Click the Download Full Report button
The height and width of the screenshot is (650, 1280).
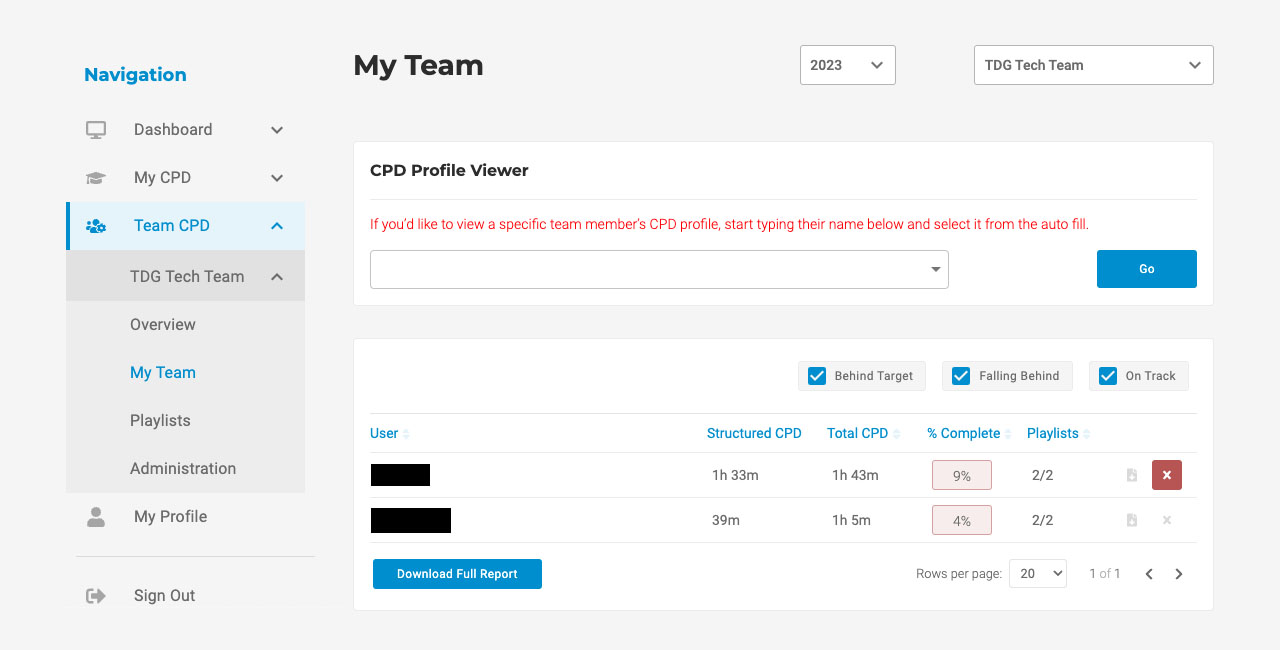click(x=457, y=574)
